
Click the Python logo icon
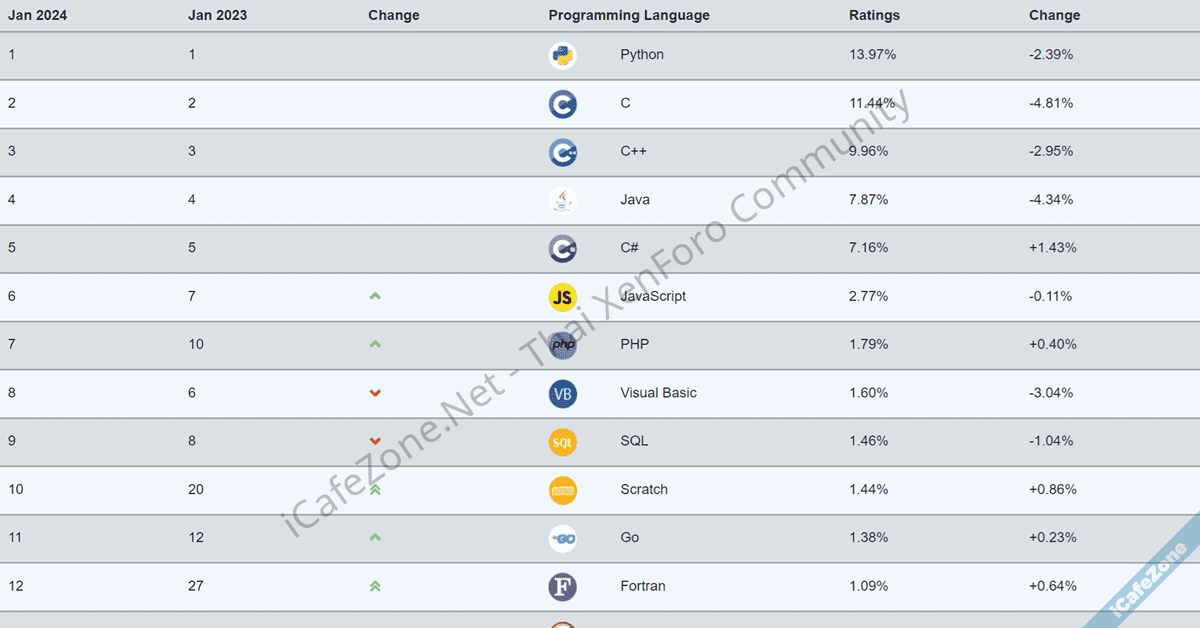562,55
